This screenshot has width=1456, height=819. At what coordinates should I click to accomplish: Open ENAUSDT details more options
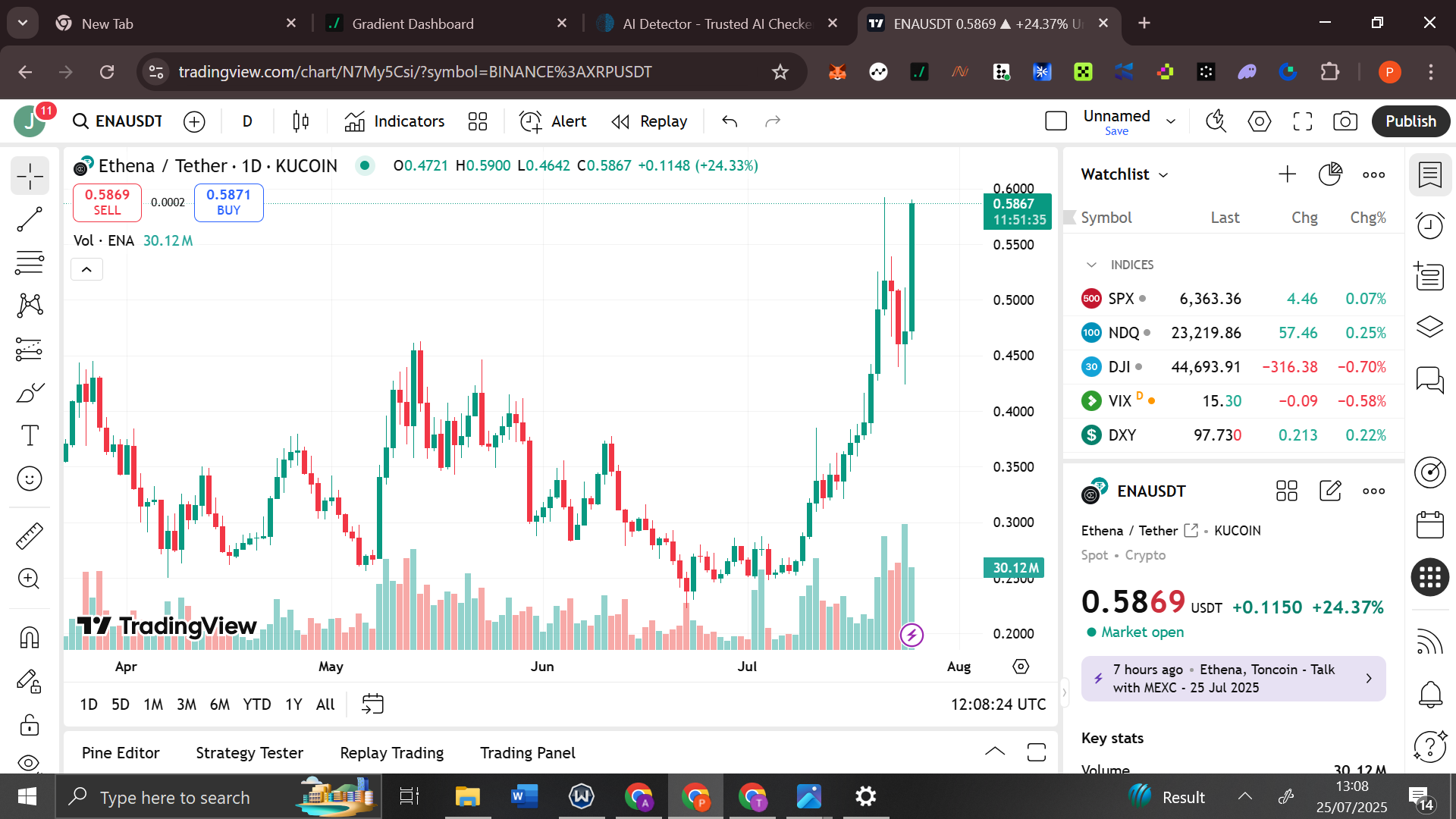point(1373,491)
